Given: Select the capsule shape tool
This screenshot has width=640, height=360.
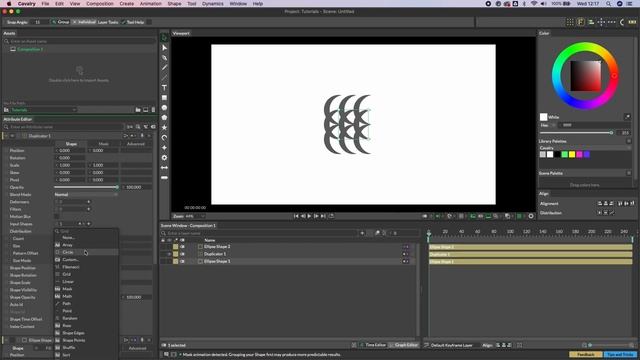Looking at the screenshot, I should click(164, 178).
